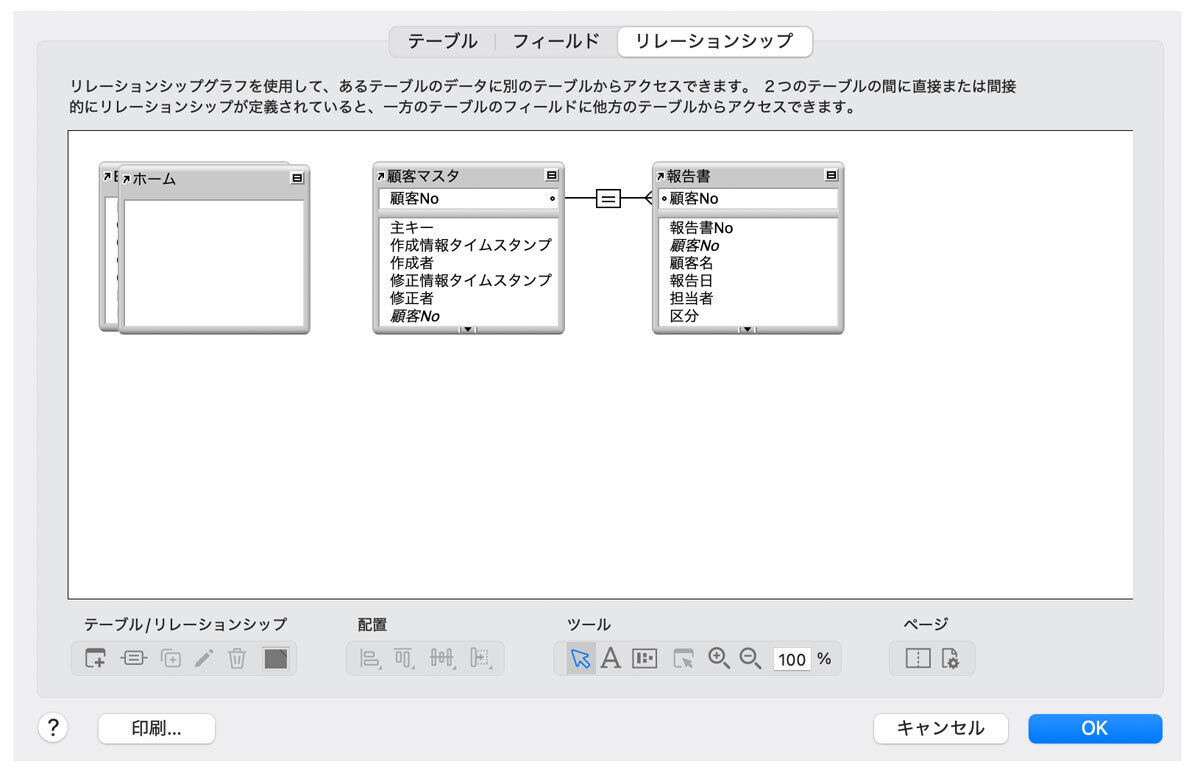Open the dark table color swatch
This screenshot has height=770, width=1200.
275,659
